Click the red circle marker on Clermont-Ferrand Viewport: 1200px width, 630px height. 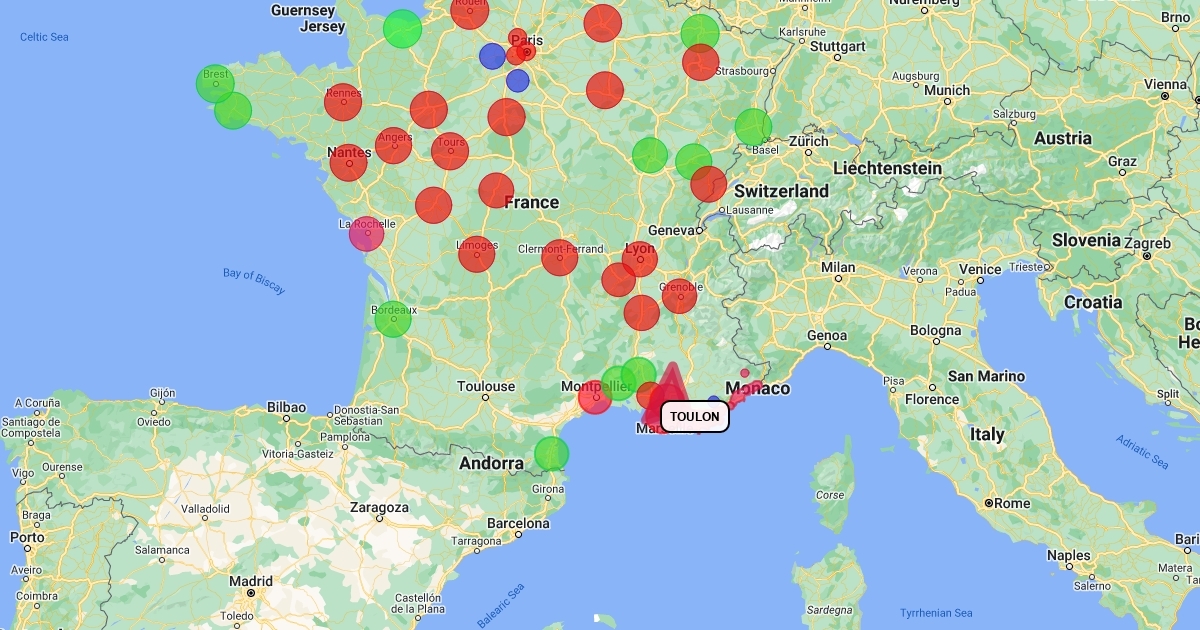coord(560,257)
